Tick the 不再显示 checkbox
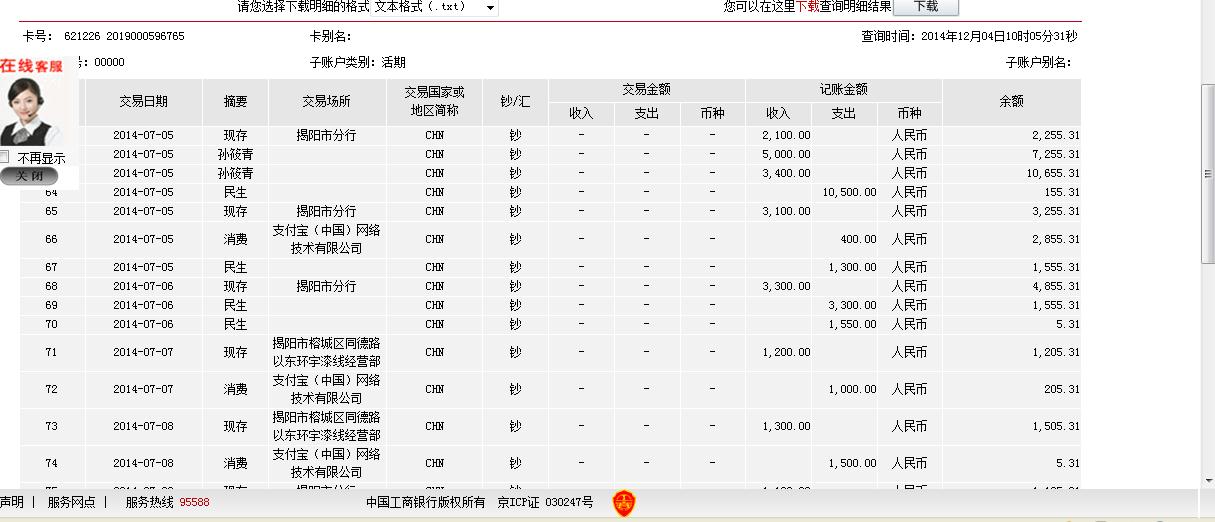 (5, 157)
